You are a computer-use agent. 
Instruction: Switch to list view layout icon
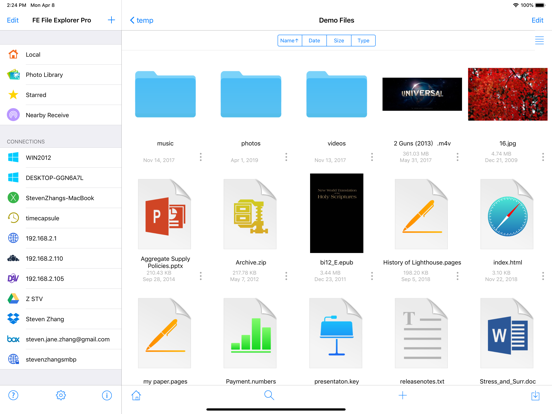click(x=539, y=40)
